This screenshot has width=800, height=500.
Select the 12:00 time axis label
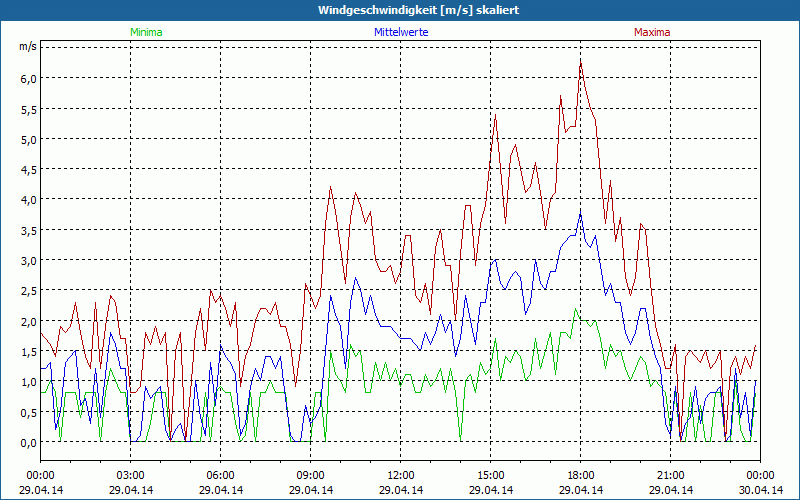coord(401,475)
